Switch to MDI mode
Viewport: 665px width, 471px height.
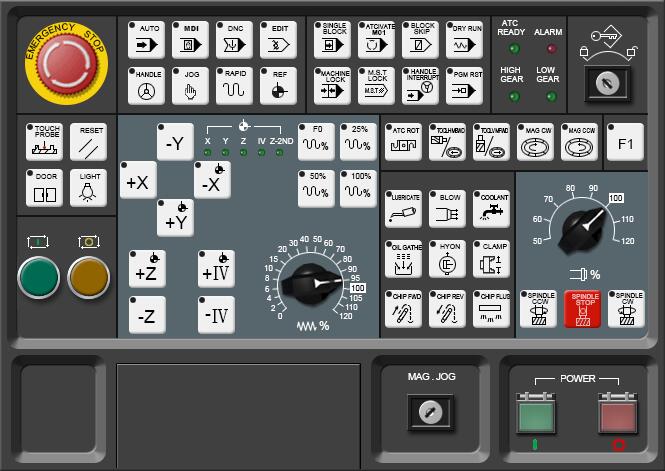click(190, 39)
